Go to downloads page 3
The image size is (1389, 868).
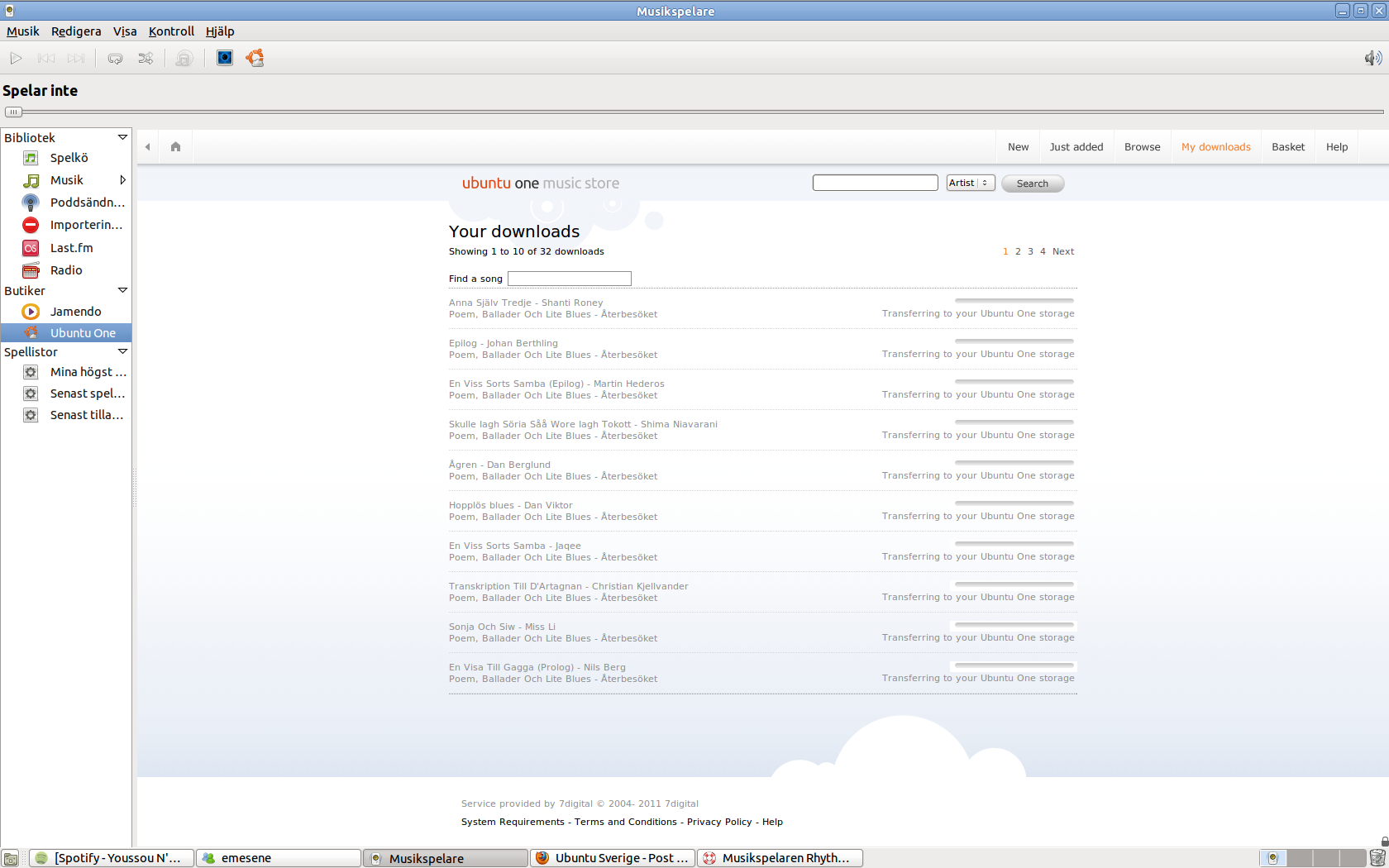[1030, 251]
